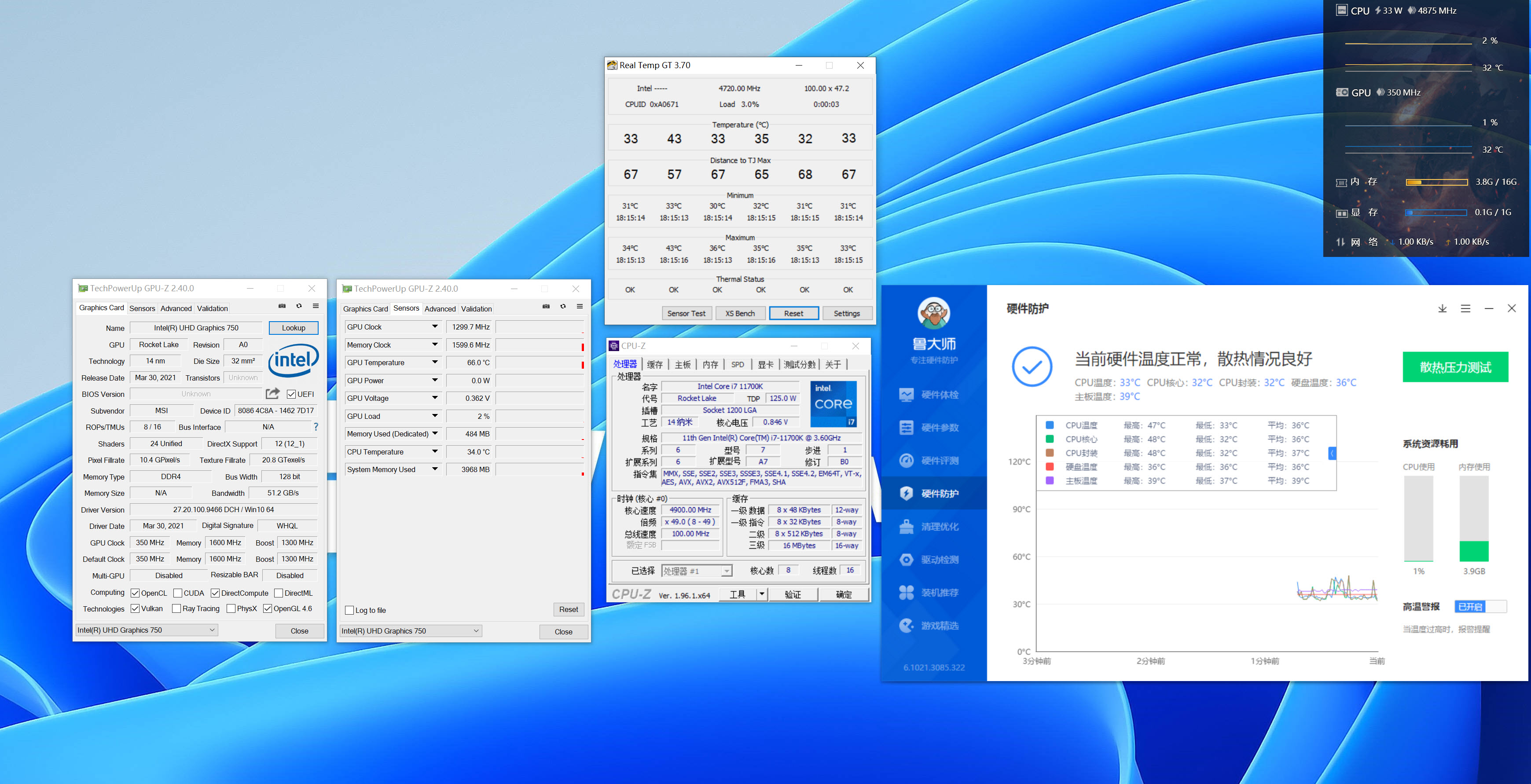Click the GPU-Z screenshot camera icon

pos(282,306)
